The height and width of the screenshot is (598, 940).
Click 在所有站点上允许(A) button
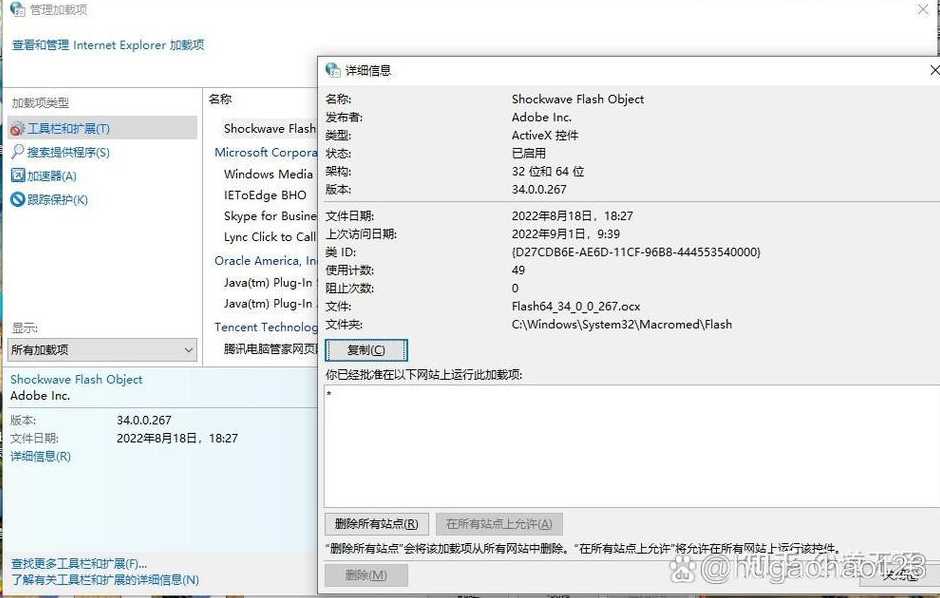pos(499,524)
